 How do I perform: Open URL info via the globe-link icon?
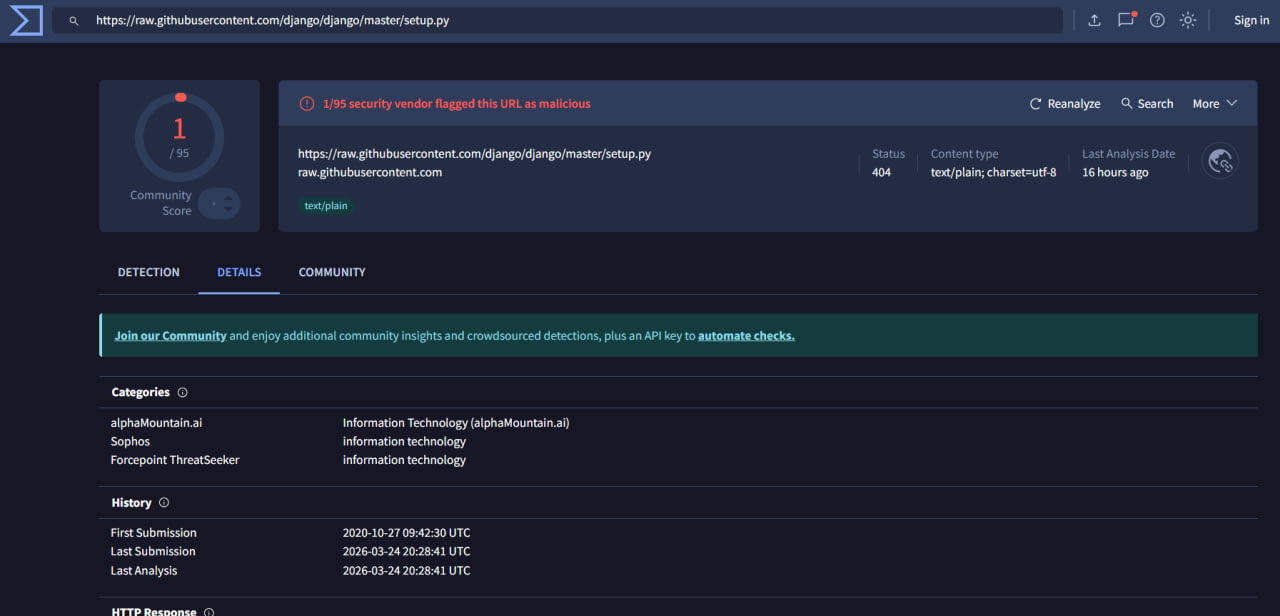[1220, 160]
